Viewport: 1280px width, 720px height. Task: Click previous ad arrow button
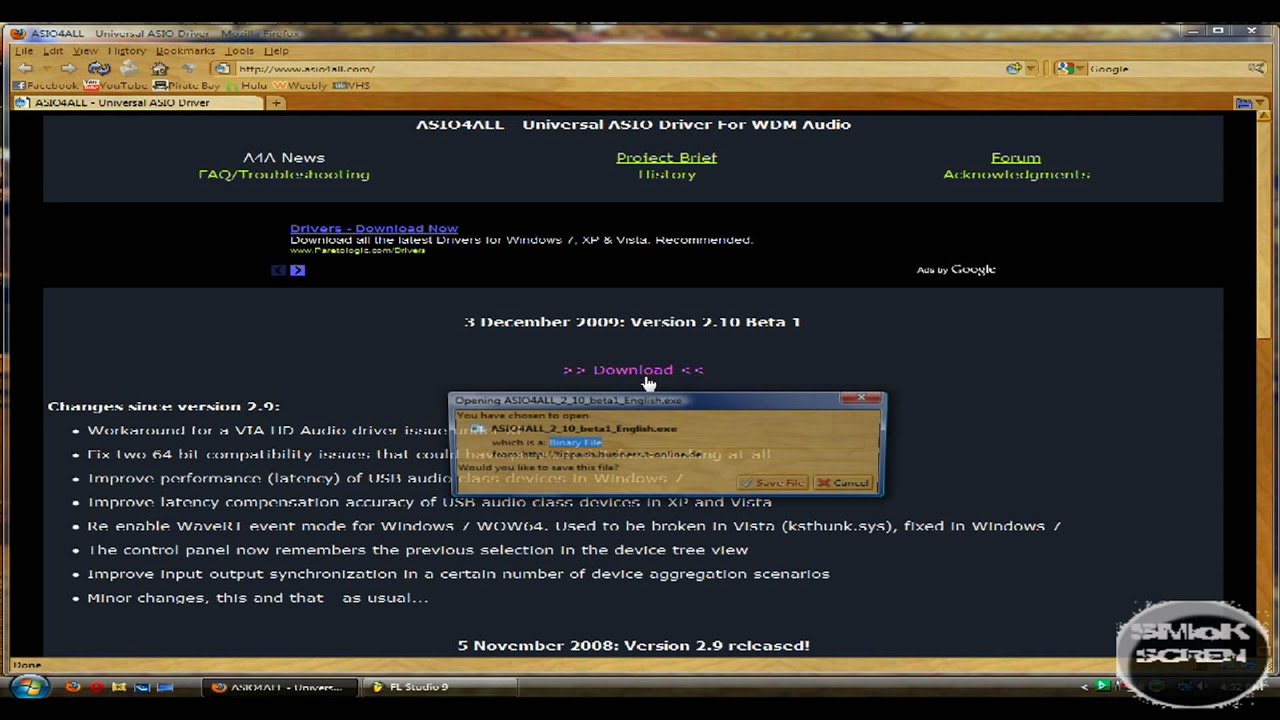point(279,270)
